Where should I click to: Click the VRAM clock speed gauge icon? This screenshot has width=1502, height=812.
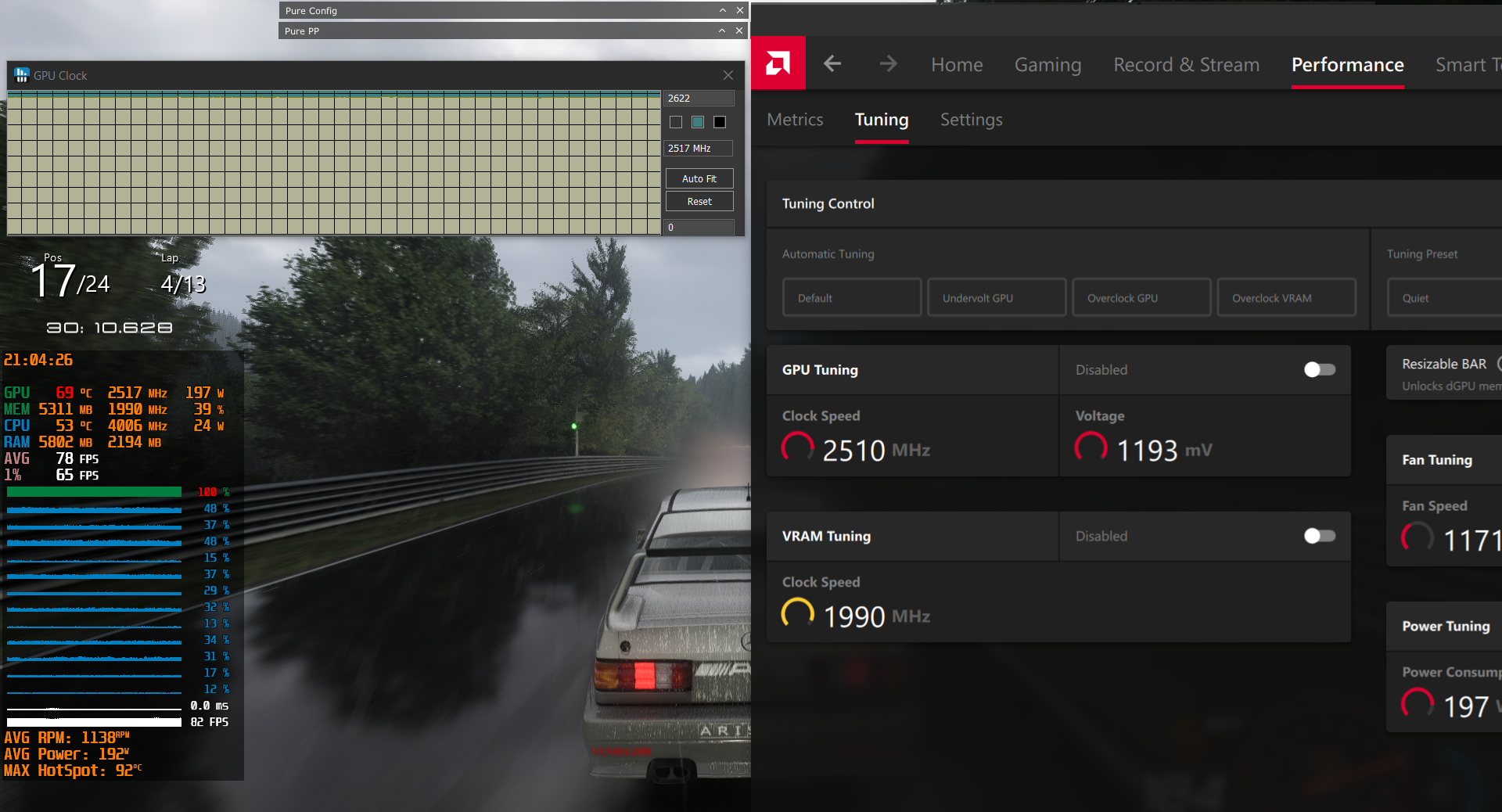click(x=798, y=615)
